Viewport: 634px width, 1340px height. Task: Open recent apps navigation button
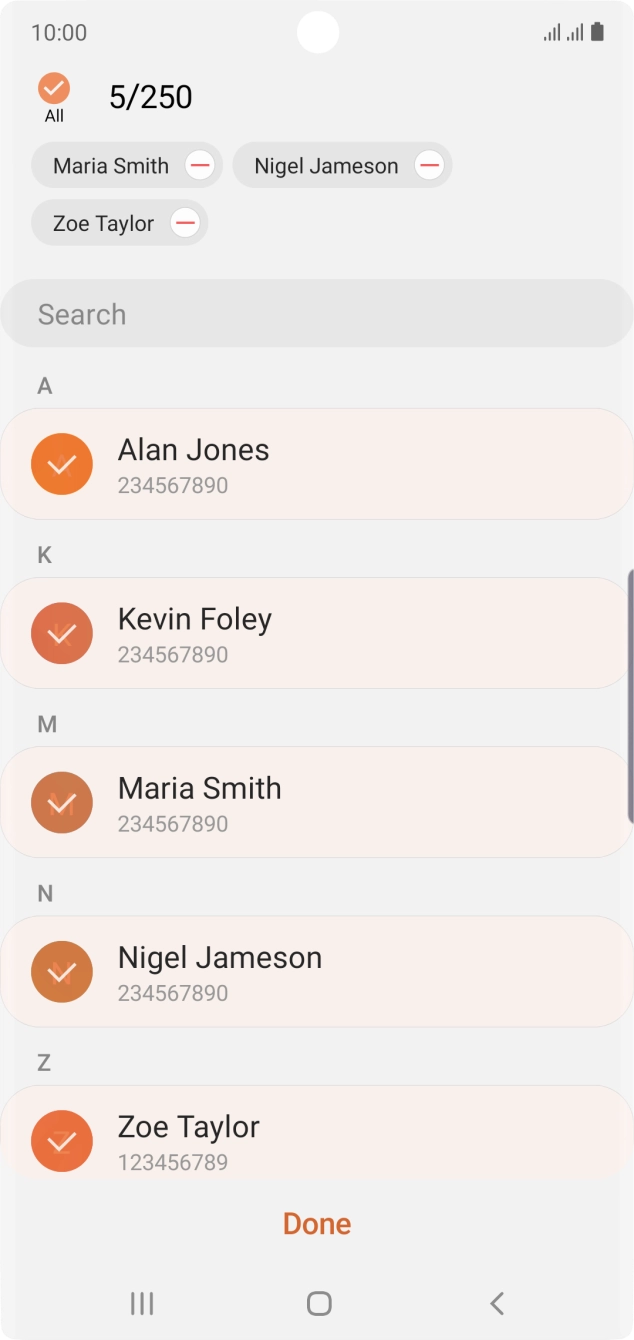coord(142,1303)
